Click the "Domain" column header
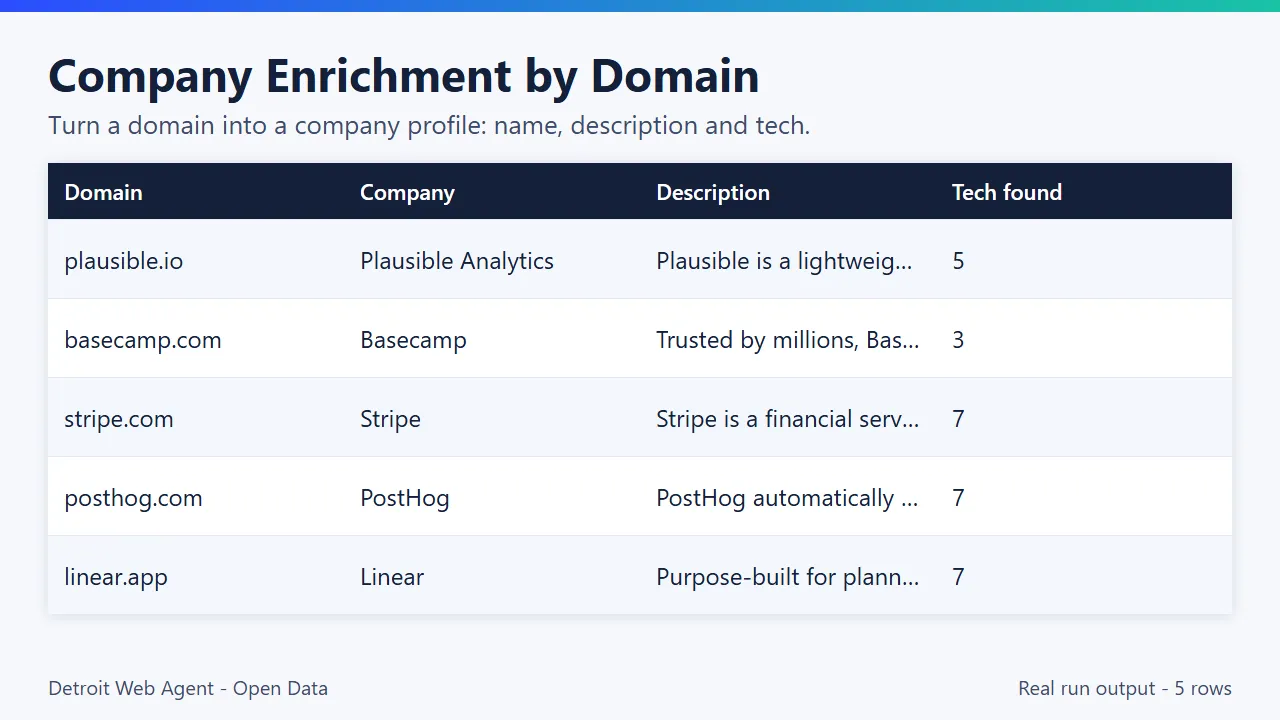Viewport: 1280px width, 720px height. [104, 192]
